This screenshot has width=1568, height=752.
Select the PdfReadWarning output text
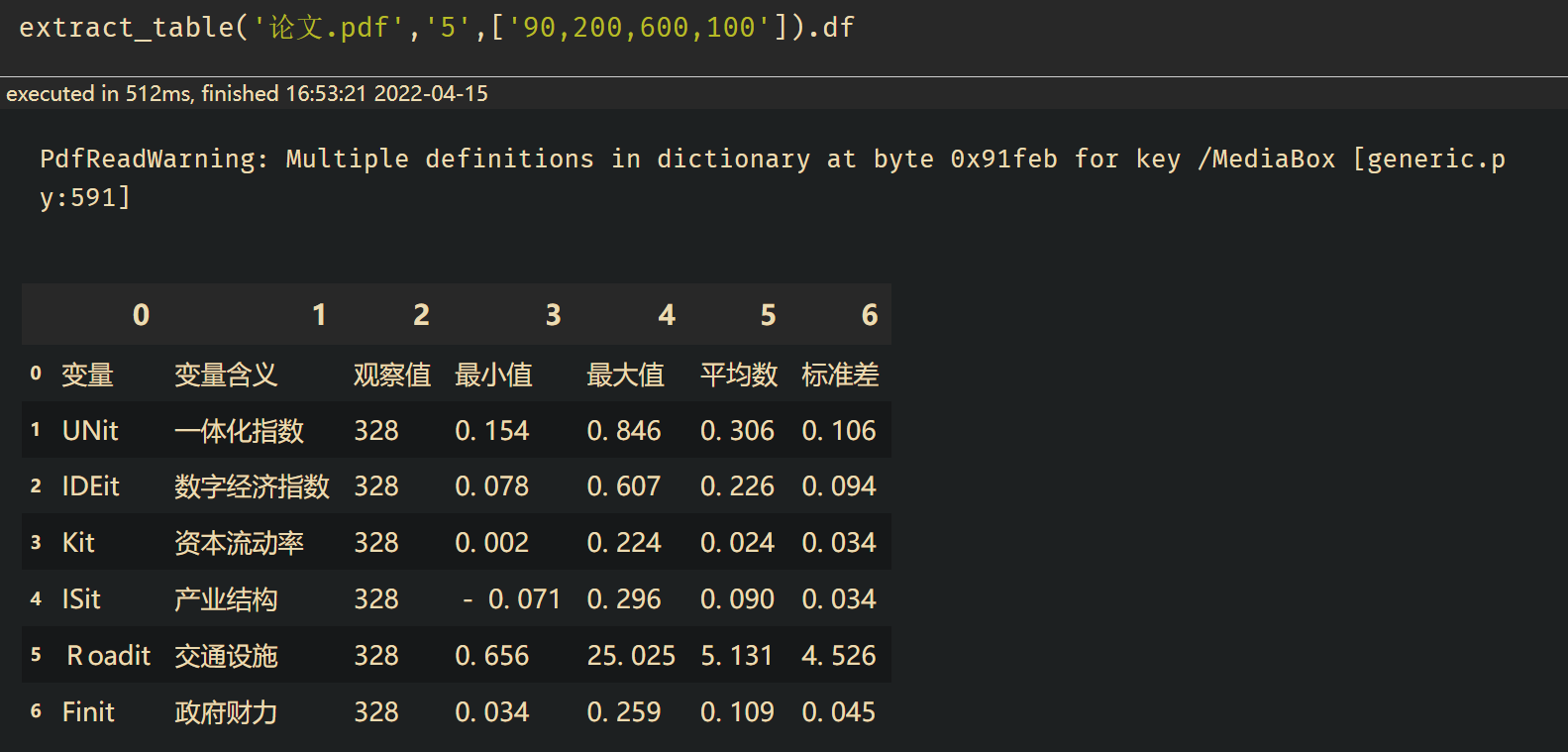pos(773,178)
